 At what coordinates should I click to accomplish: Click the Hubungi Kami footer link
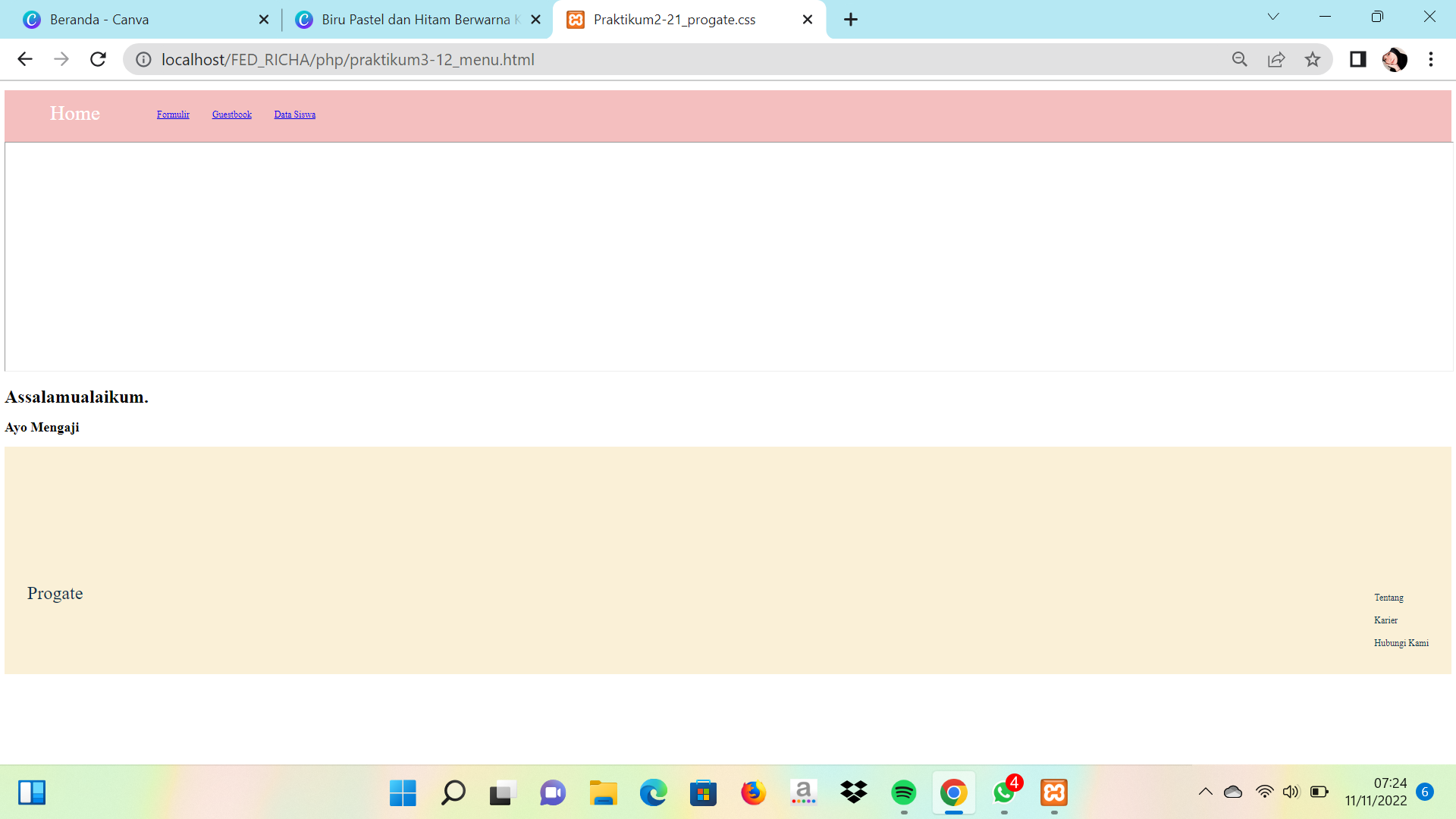1401,643
